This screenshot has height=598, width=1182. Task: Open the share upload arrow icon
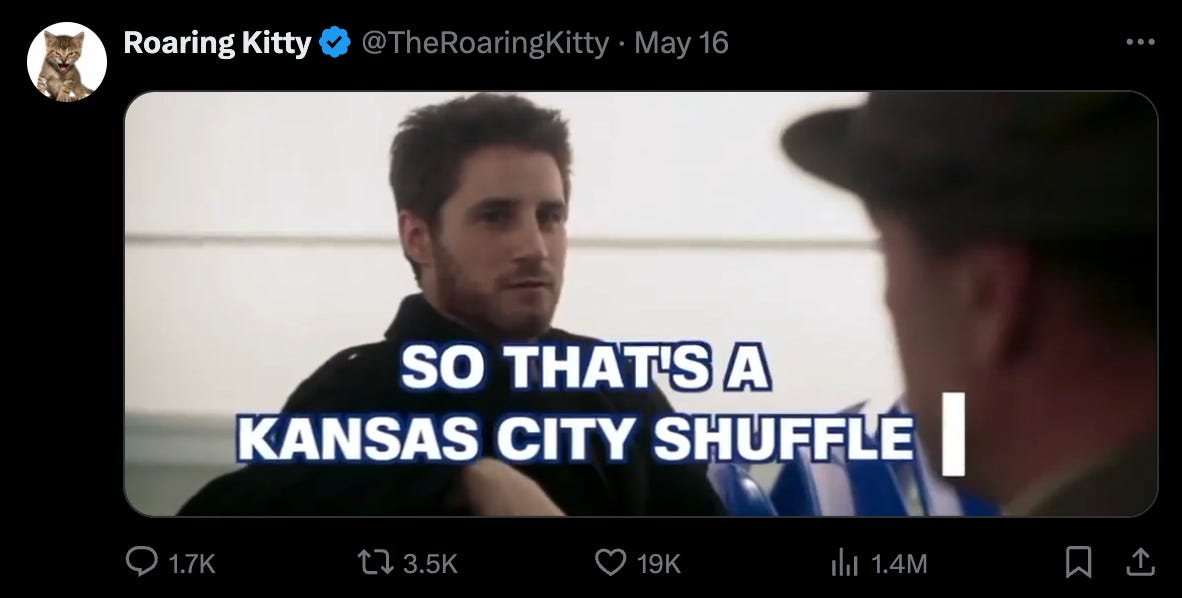pos(1140,563)
